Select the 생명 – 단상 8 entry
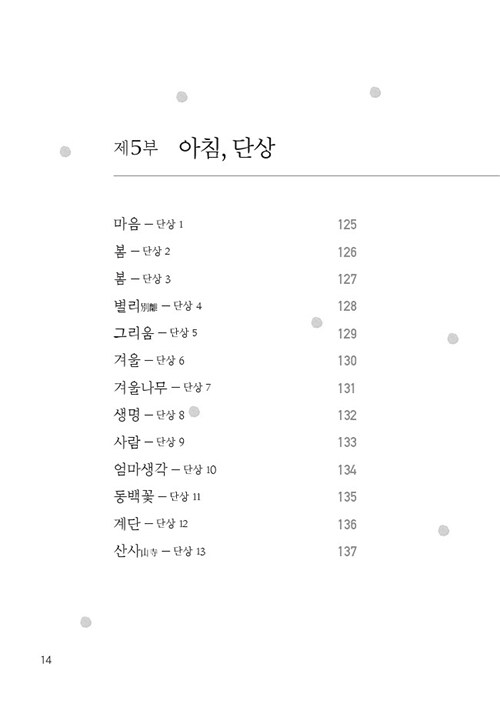 149,414
